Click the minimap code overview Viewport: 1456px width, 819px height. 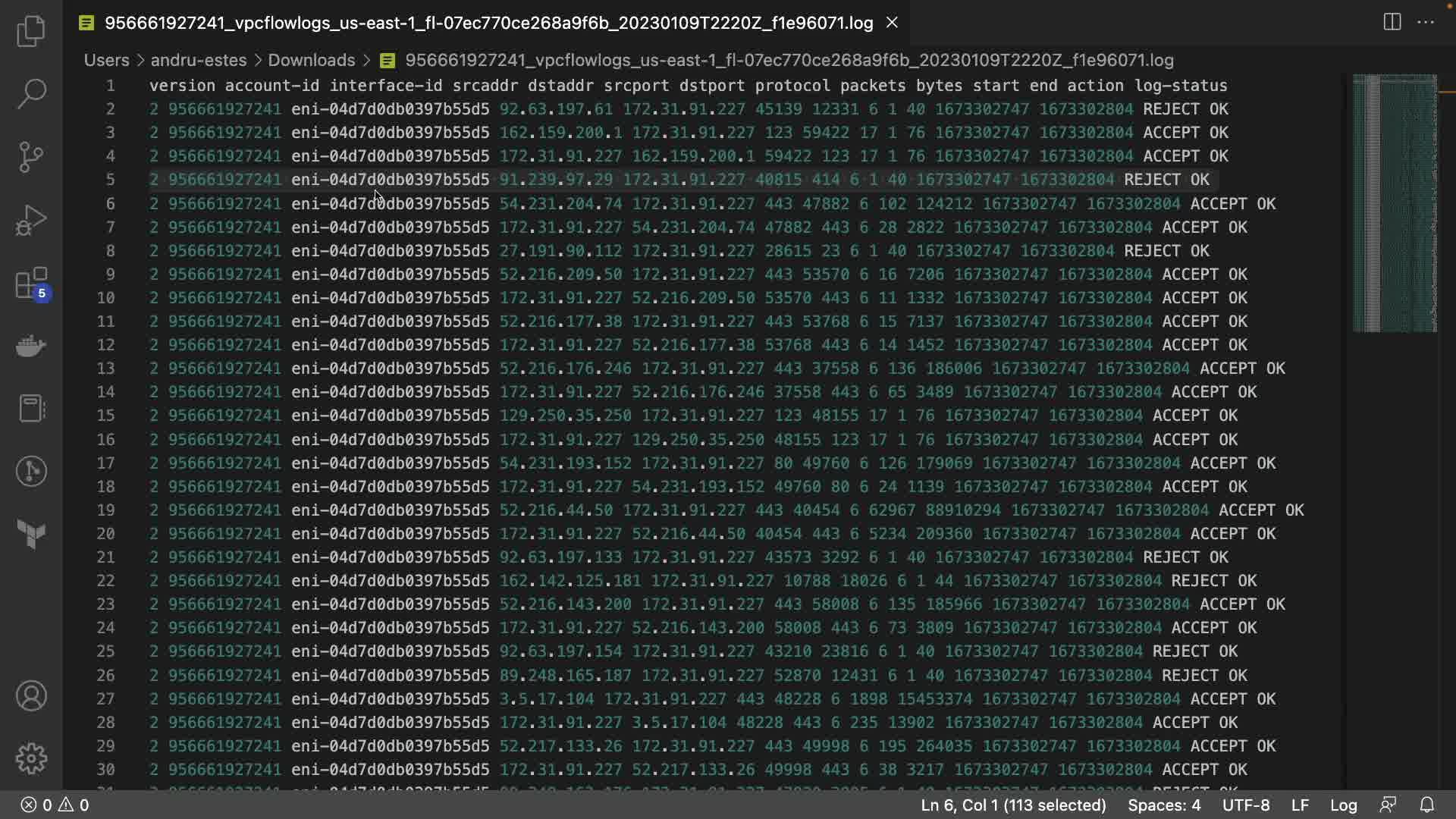(1394, 203)
